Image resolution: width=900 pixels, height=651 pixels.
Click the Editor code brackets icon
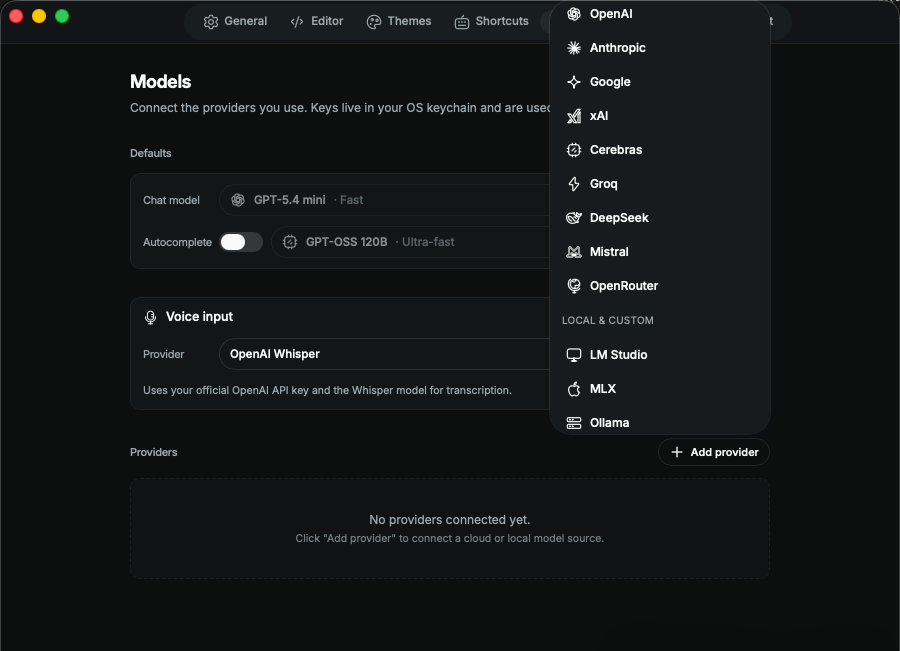[x=297, y=22]
